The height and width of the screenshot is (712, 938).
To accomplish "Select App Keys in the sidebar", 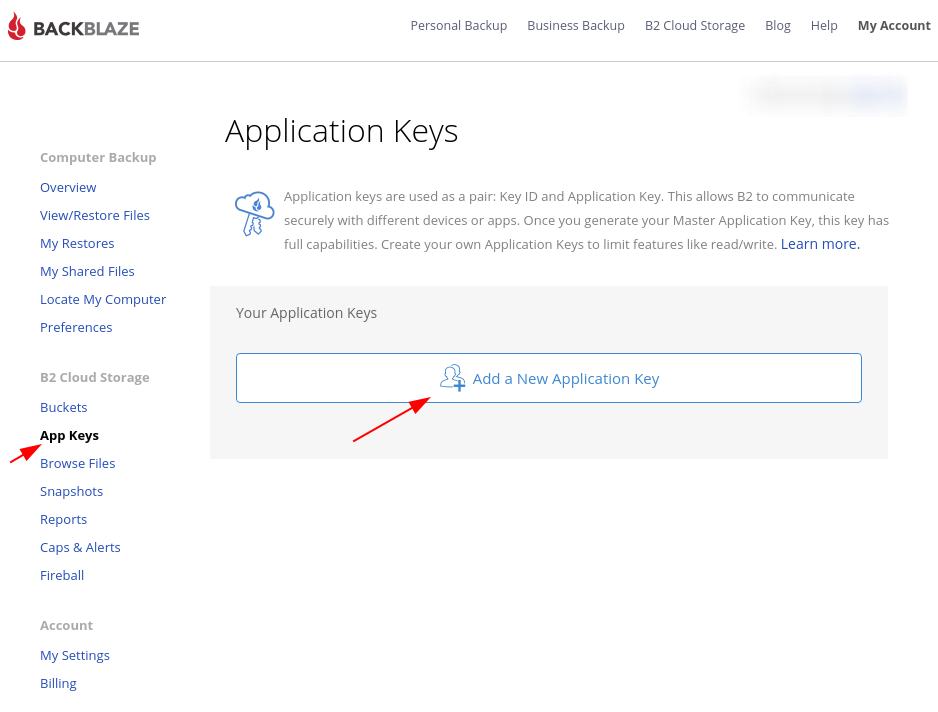I will (x=69, y=435).
